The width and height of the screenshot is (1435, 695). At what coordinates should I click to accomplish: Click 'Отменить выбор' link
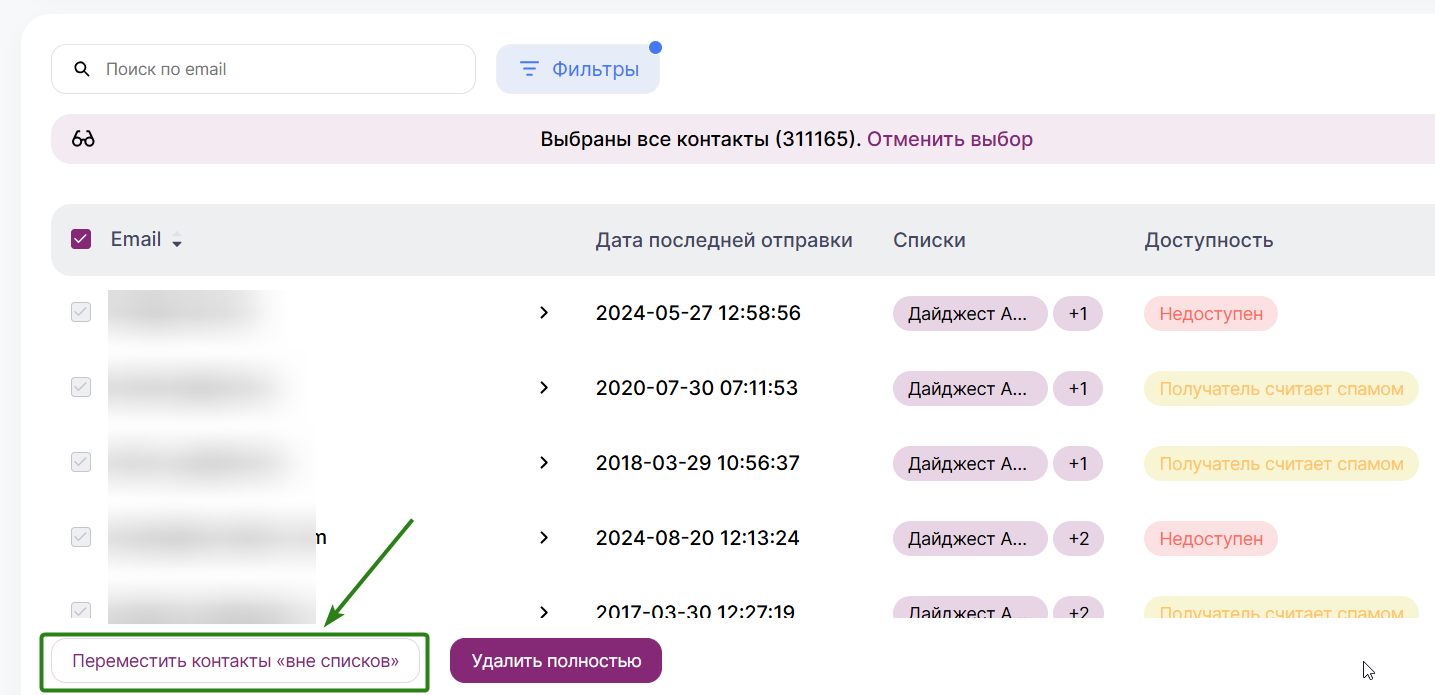click(x=950, y=139)
